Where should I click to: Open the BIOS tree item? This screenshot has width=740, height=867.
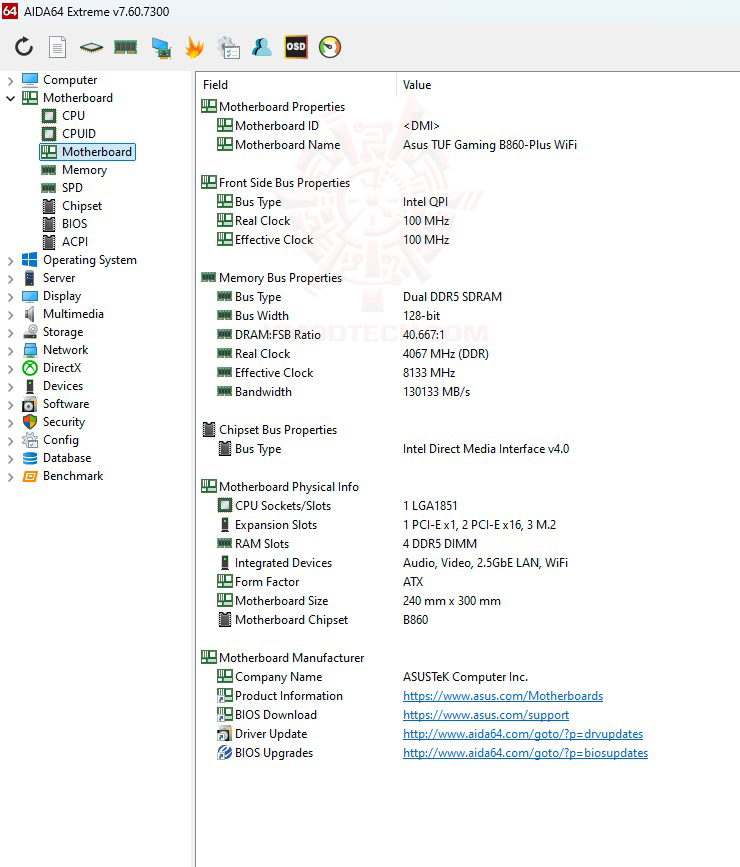(x=74, y=224)
